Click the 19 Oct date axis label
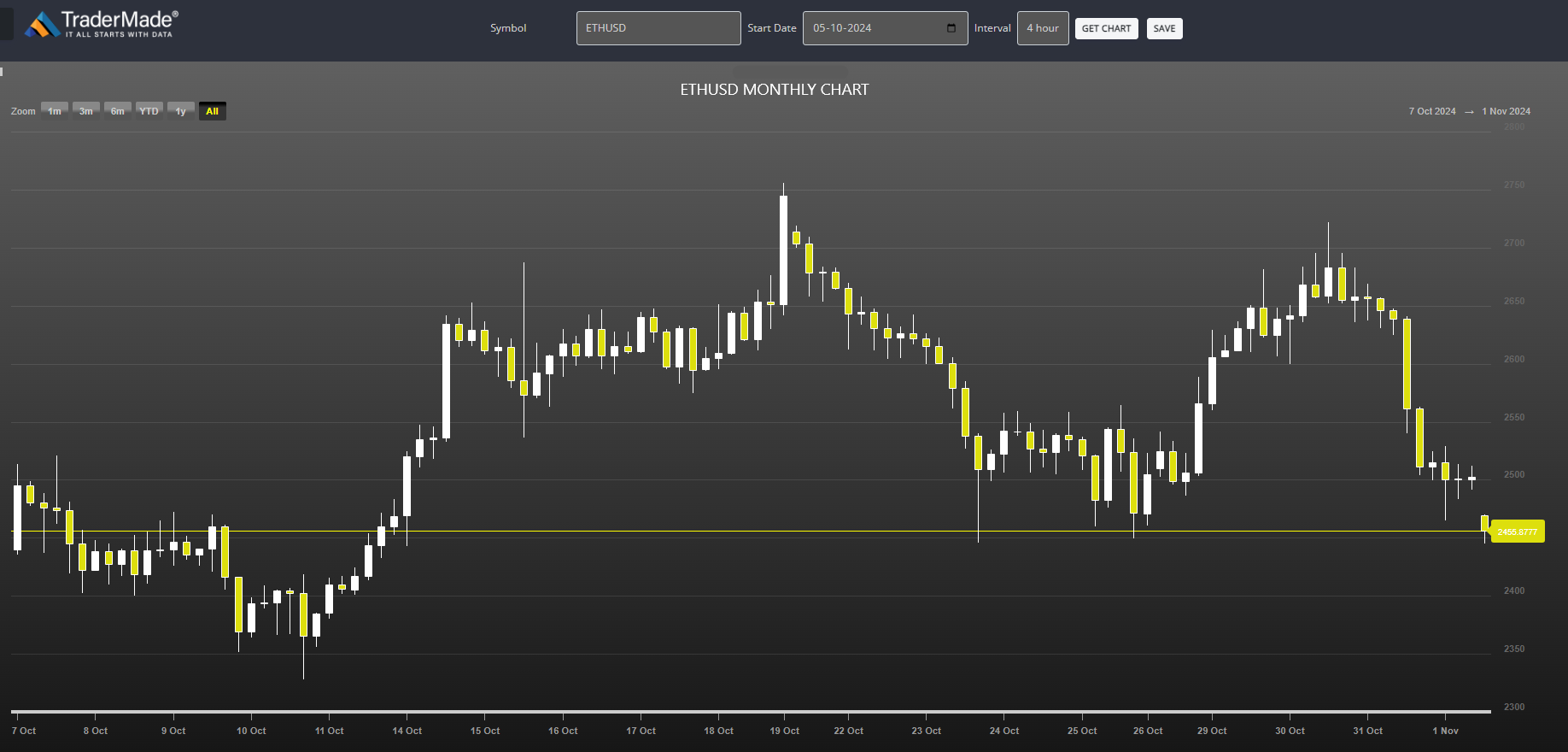The image size is (1568, 752). point(784,731)
